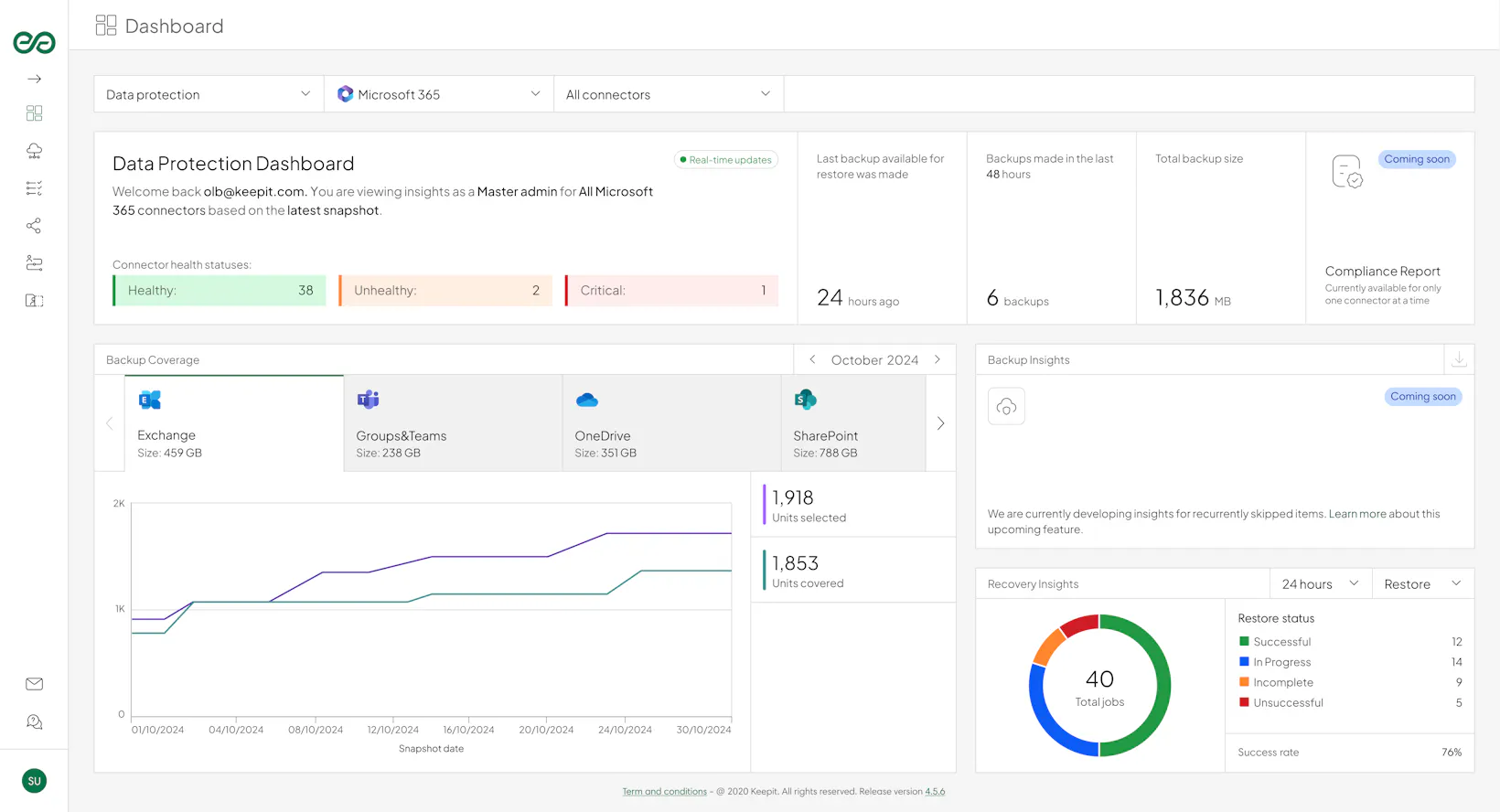Open the share nodes sidebar icon

pyautogui.click(x=34, y=226)
